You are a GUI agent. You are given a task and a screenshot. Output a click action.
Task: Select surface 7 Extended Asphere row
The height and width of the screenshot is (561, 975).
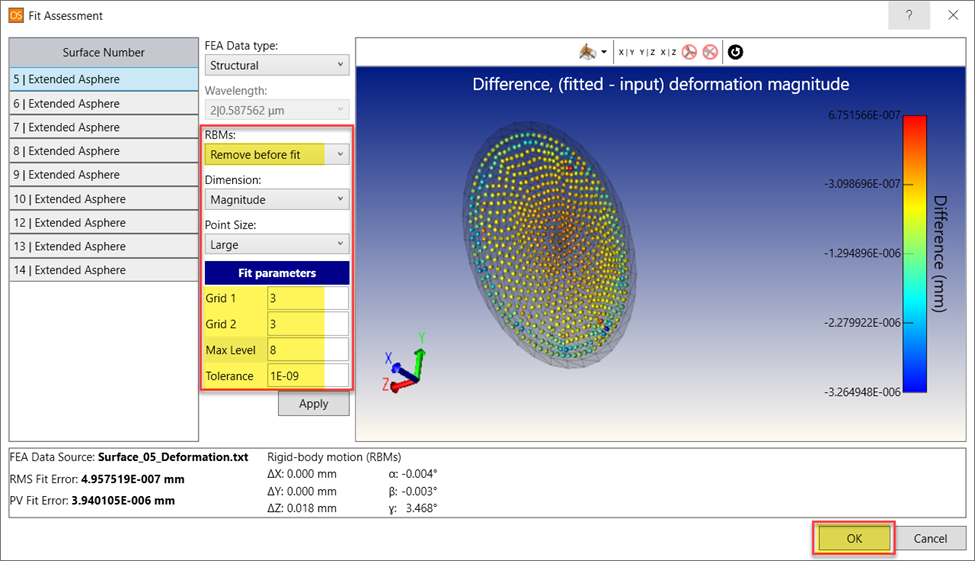coord(104,127)
